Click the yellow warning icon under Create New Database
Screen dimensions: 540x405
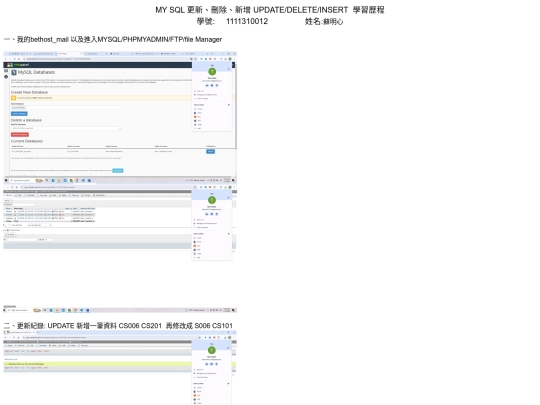click(14, 98)
